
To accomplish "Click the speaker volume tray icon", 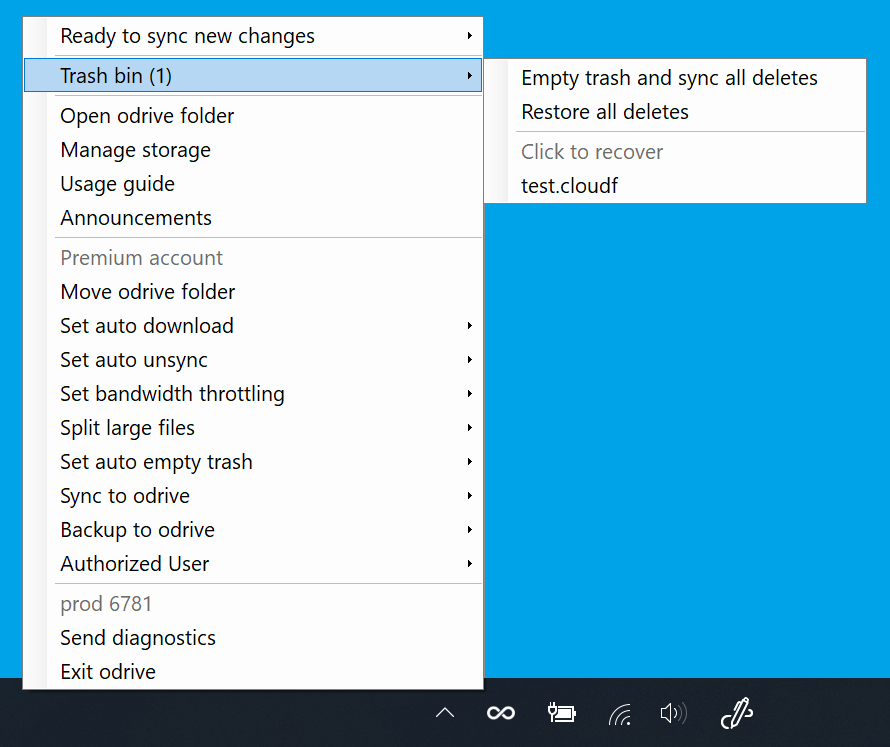I will point(674,713).
